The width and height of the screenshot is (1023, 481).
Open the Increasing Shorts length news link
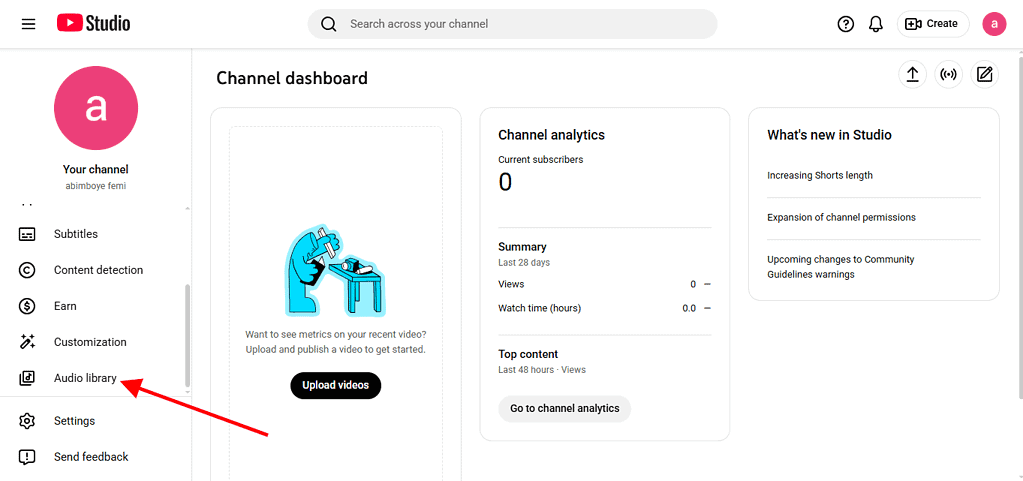[820, 175]
